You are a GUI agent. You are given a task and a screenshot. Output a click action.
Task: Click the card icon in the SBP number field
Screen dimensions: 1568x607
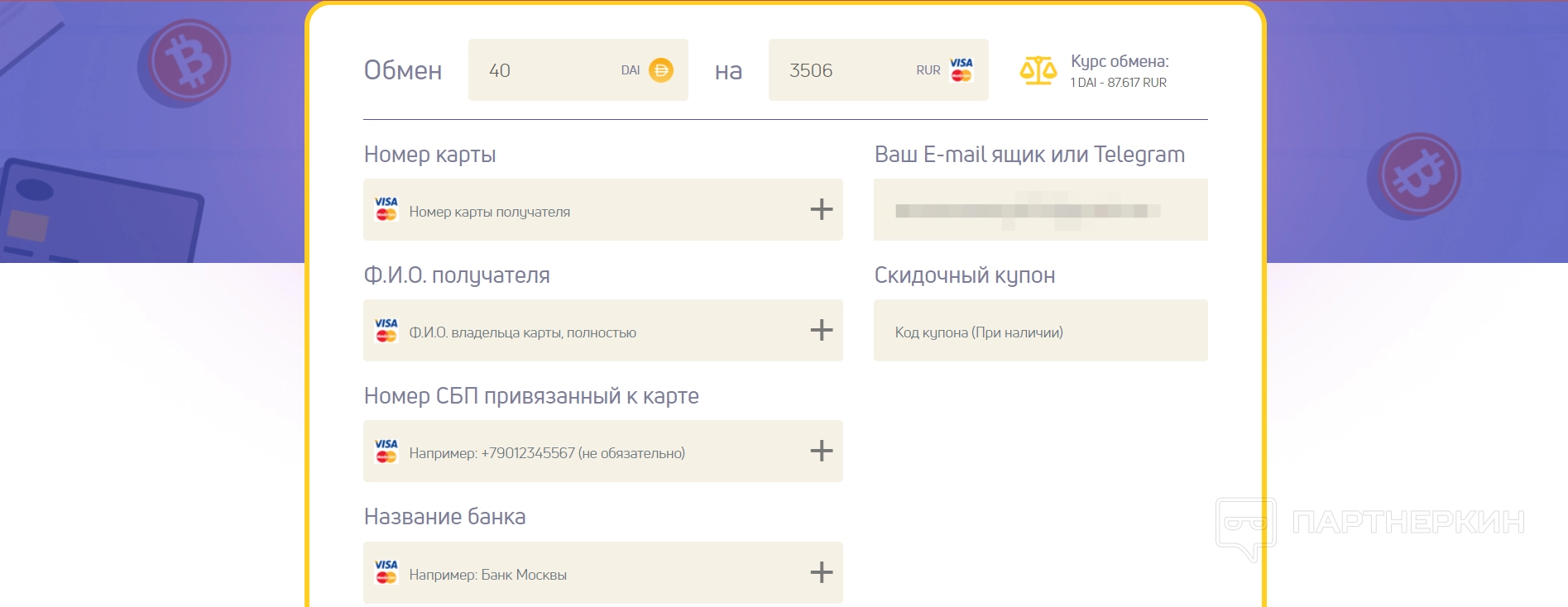(x=386, y=451)
